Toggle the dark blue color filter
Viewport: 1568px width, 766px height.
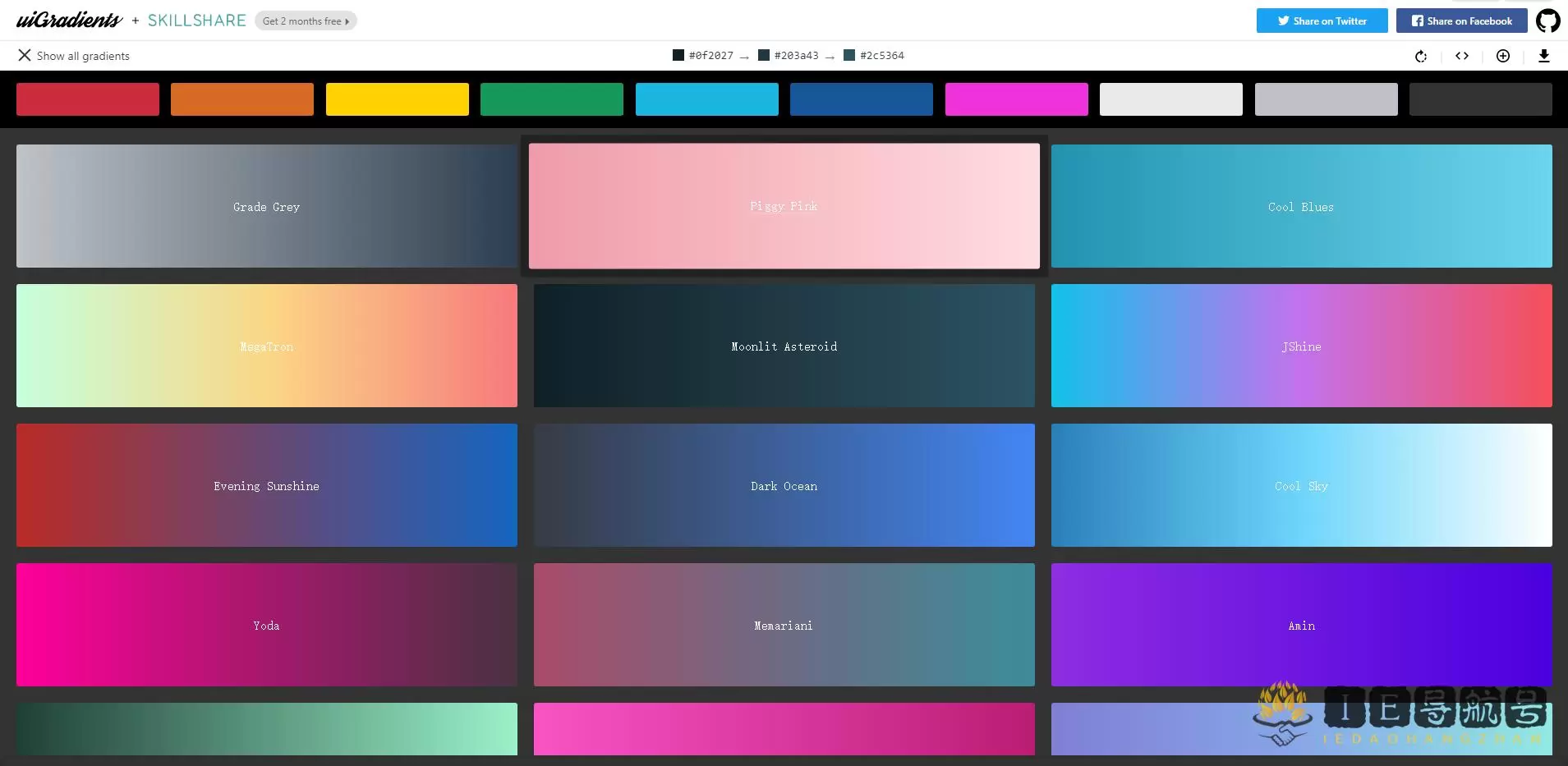[861, 99]
